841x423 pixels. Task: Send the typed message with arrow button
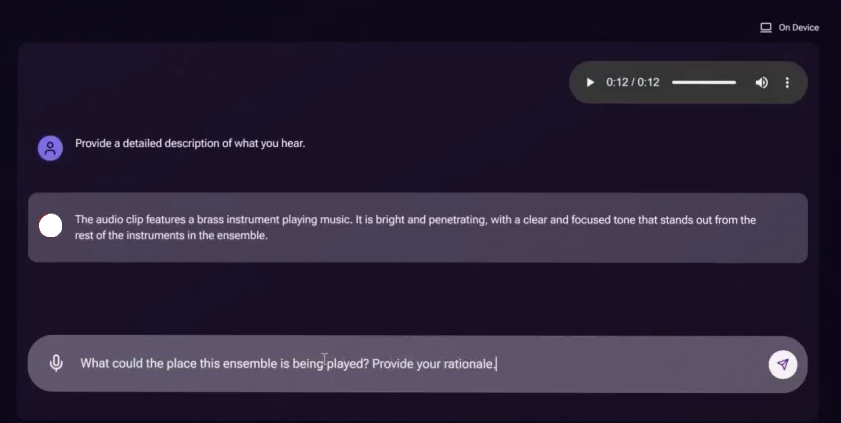click(782, 364)
